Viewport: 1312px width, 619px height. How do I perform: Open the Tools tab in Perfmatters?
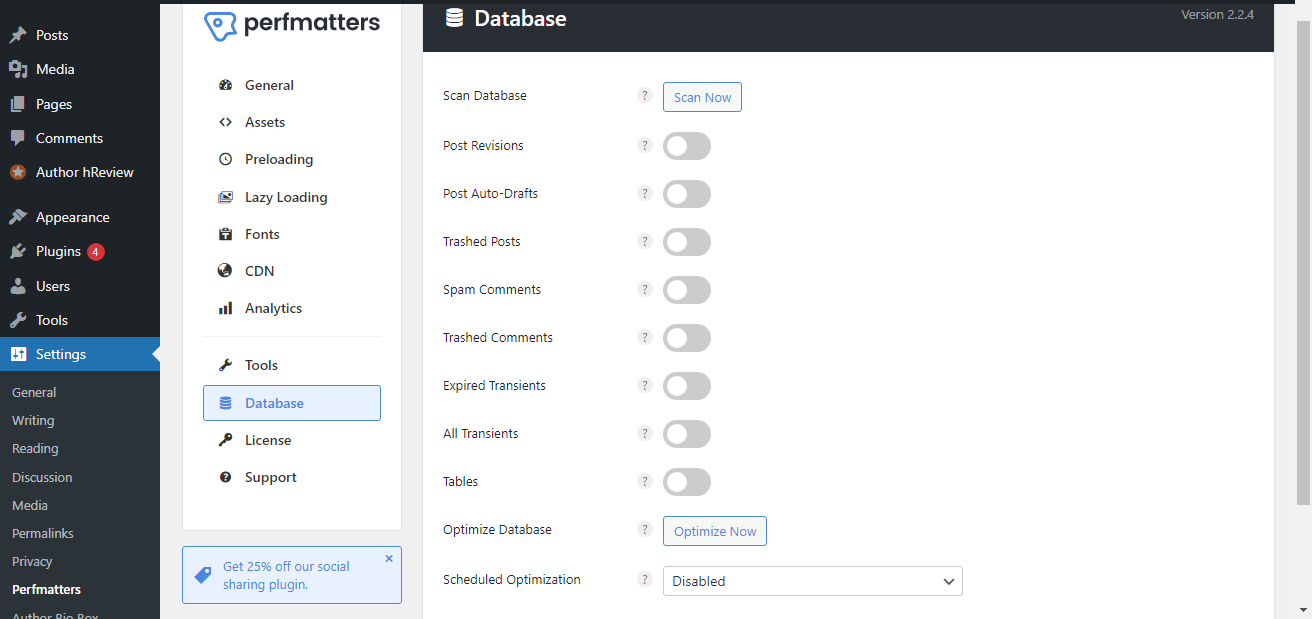point(261,366)
